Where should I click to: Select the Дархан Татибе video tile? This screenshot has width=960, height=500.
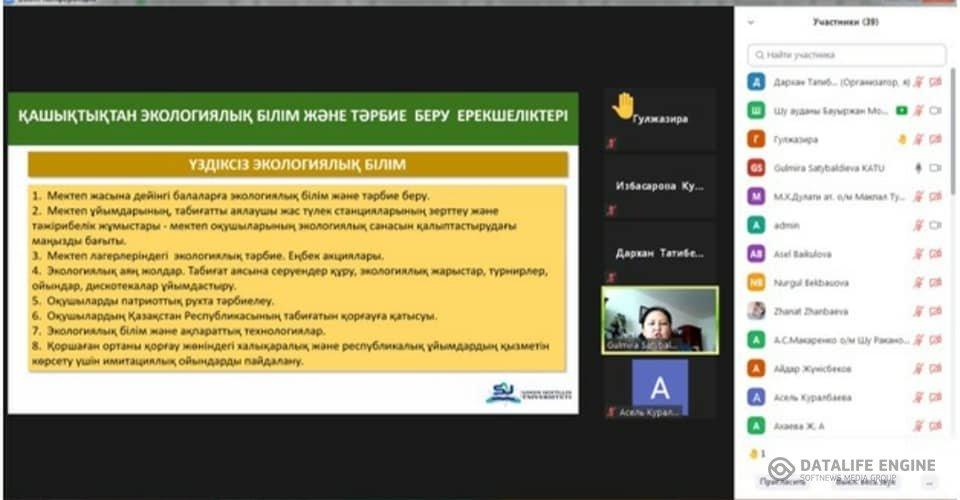point(659,253)
